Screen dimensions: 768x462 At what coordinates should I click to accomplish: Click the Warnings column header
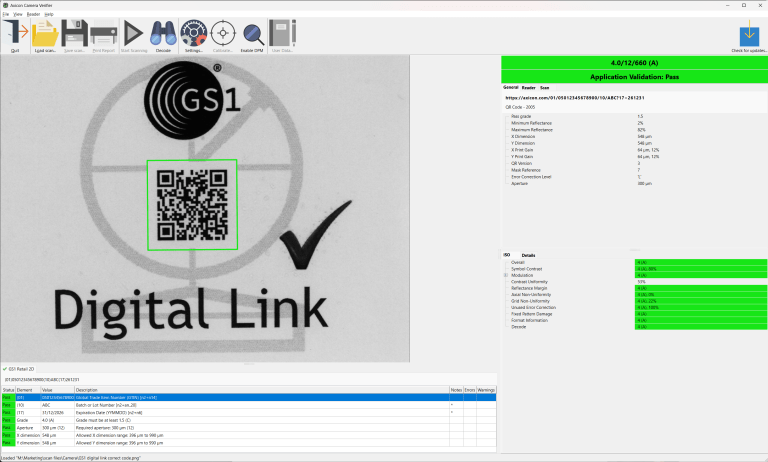(x=486, y=389)
